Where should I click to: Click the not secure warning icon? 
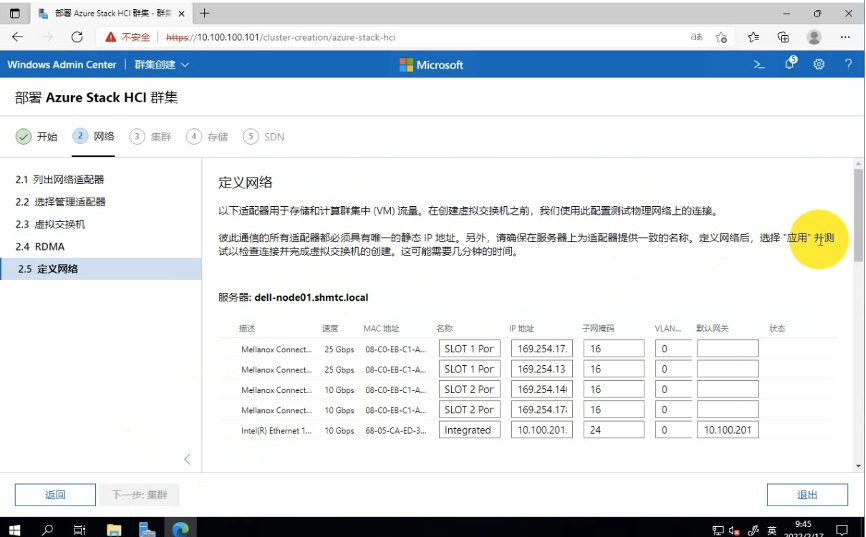click(110, 37)
